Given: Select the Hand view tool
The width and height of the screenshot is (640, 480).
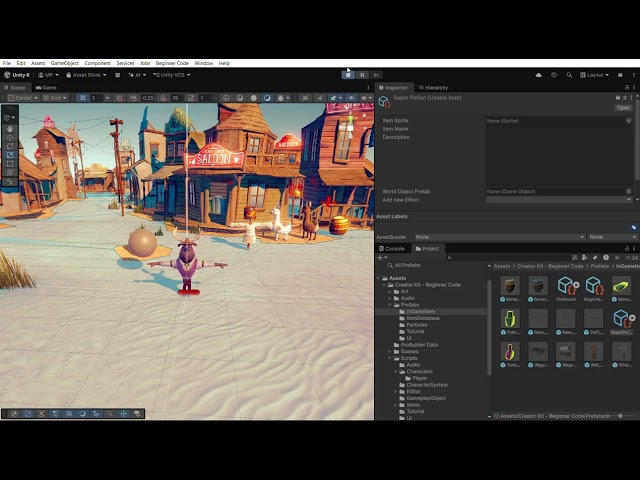Looking at the screenshot, I should tap(10, 129).
